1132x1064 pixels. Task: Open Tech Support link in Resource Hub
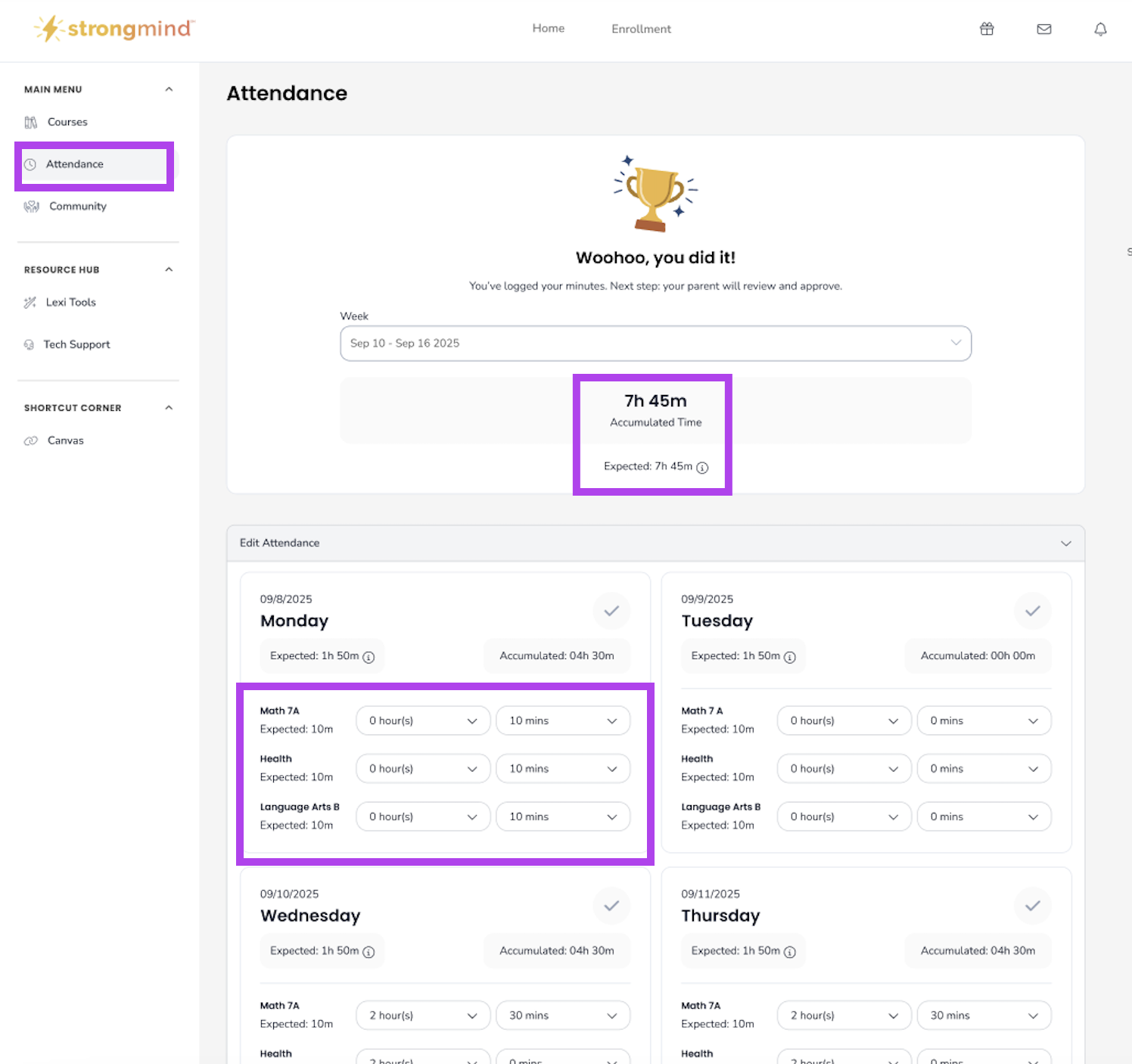pos(76,344)
